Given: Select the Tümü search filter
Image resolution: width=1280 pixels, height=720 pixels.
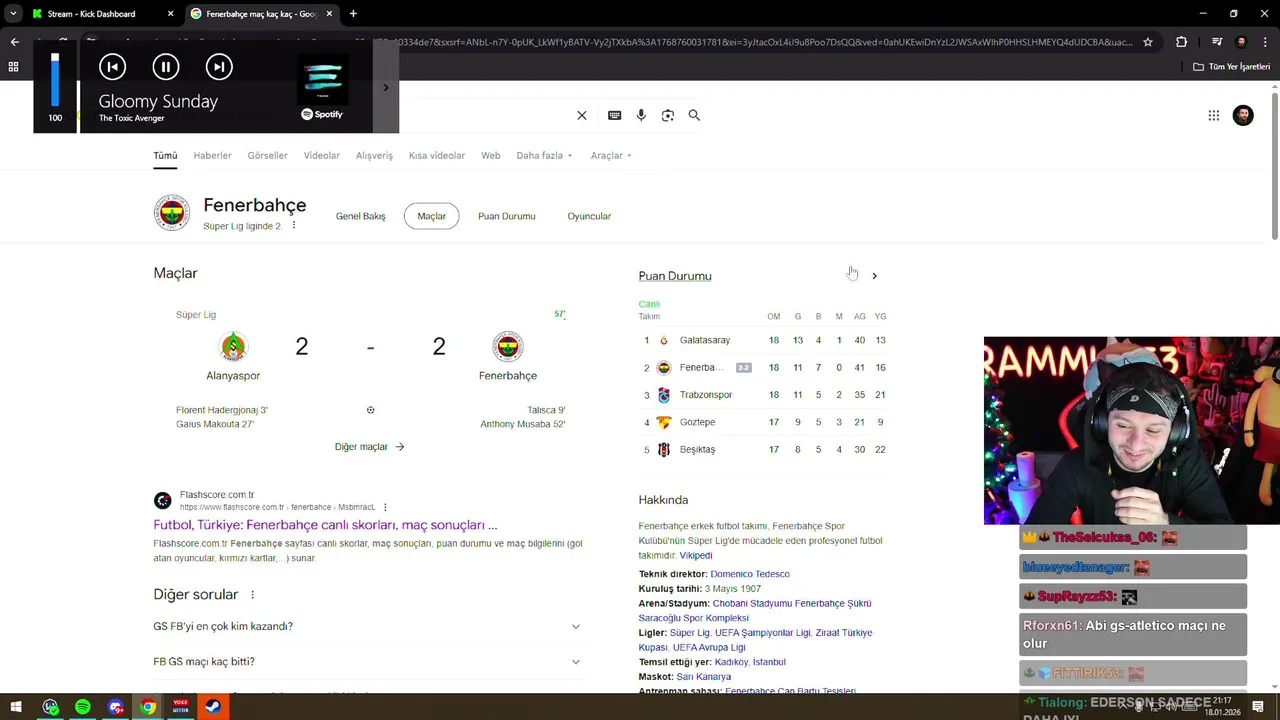Looking at the screenshot, I should tap(165, 155).
